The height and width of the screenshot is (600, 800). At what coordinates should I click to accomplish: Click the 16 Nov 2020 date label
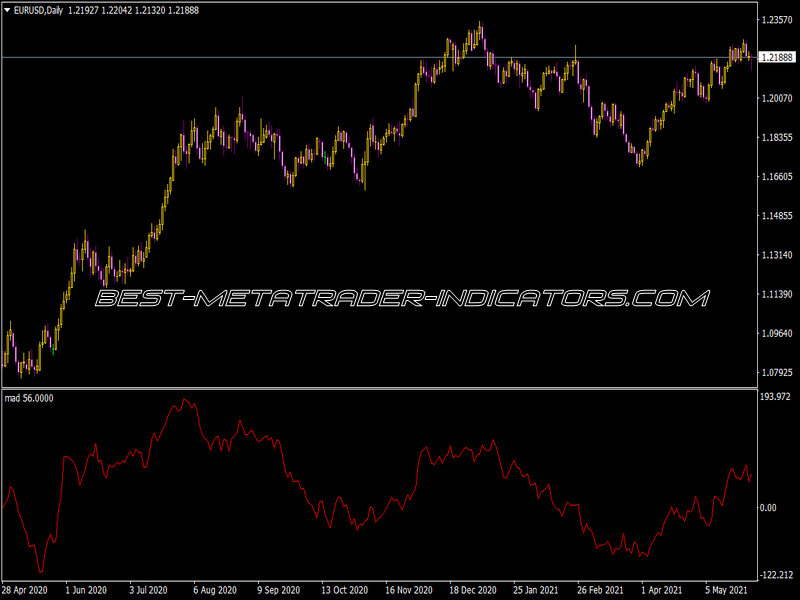tap(409, 590)
